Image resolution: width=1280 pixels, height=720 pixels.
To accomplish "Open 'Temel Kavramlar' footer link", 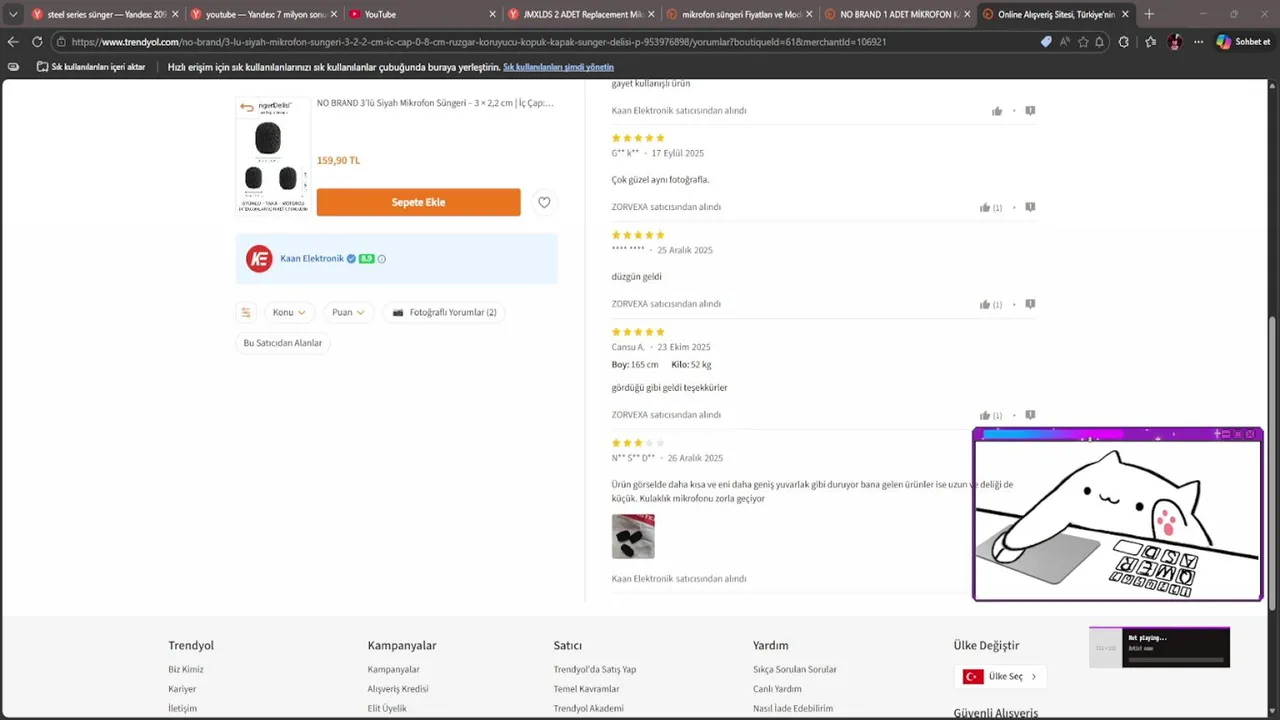I will point(586,689).
